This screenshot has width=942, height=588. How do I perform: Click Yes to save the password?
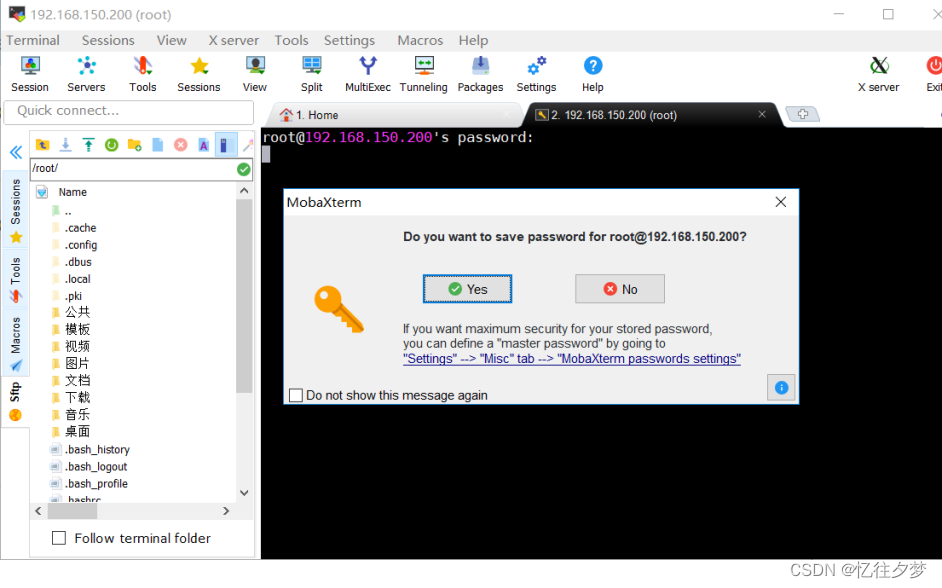click(x=467, y=289)
